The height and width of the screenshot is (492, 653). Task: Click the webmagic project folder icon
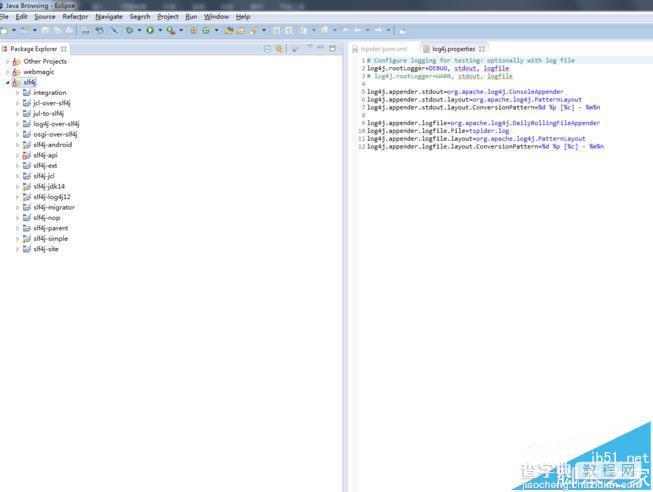[16, 72]
